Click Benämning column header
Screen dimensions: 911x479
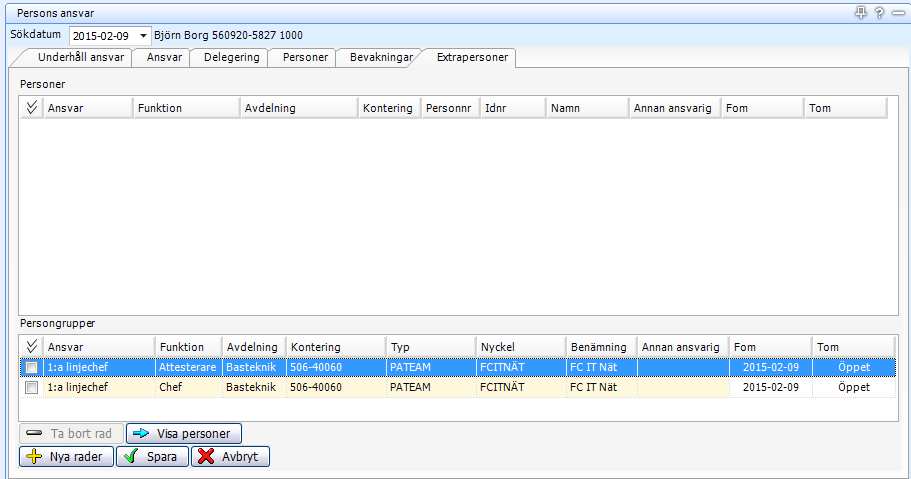click(601, 346)
